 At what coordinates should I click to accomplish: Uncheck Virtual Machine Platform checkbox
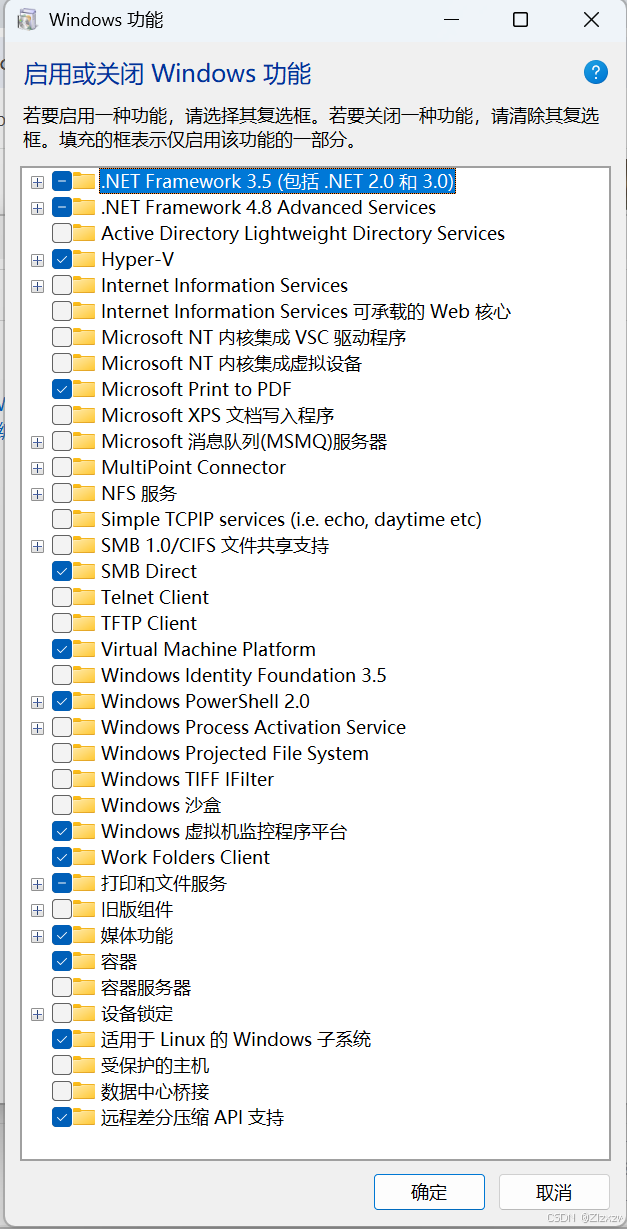point(61,649)
